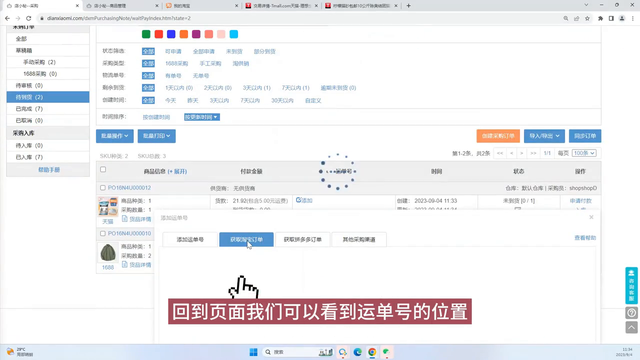Screen dimensions: 640x360
Task: Go to the next page with >
Action: 522,153
